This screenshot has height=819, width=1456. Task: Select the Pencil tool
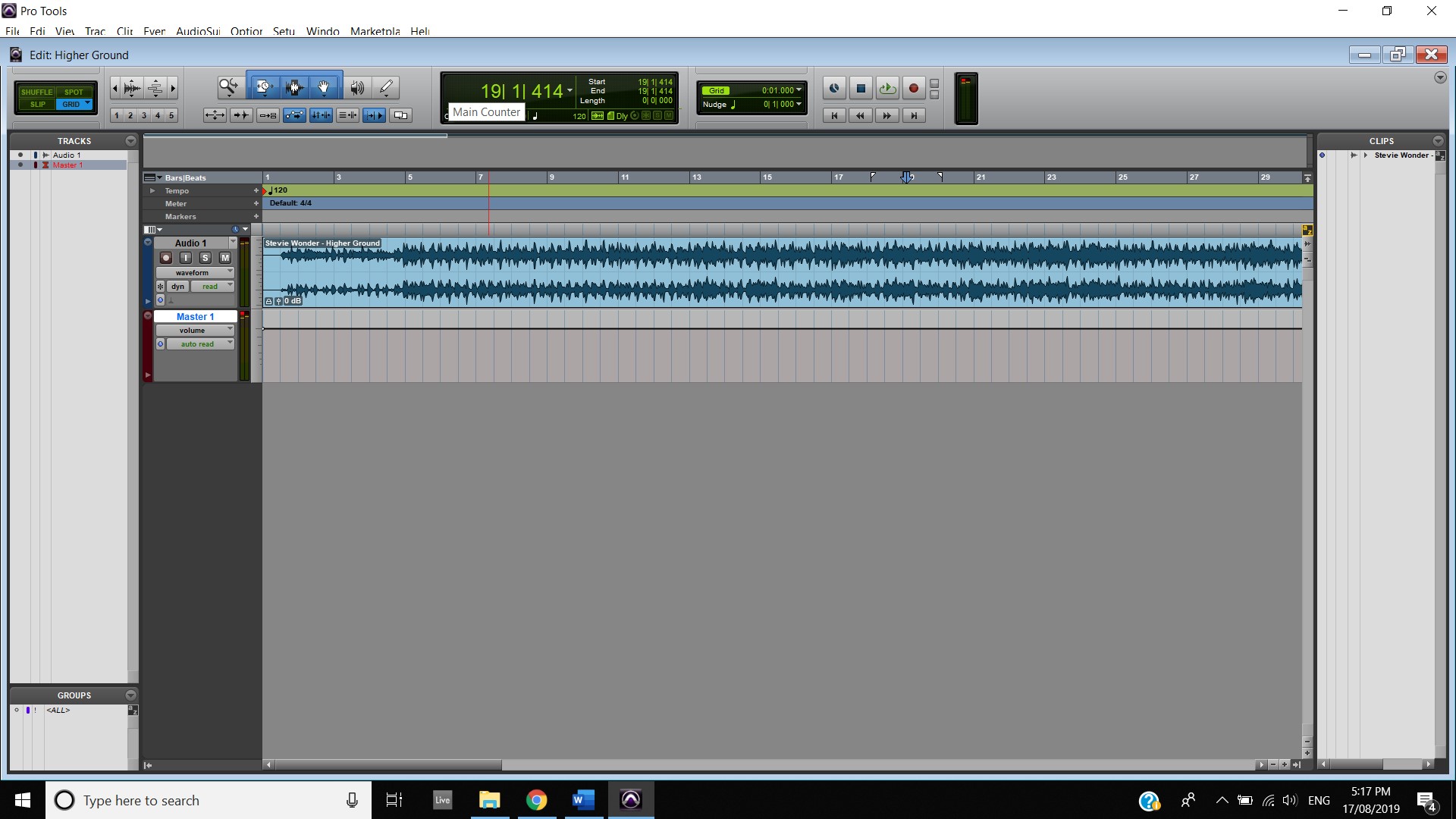386,88
